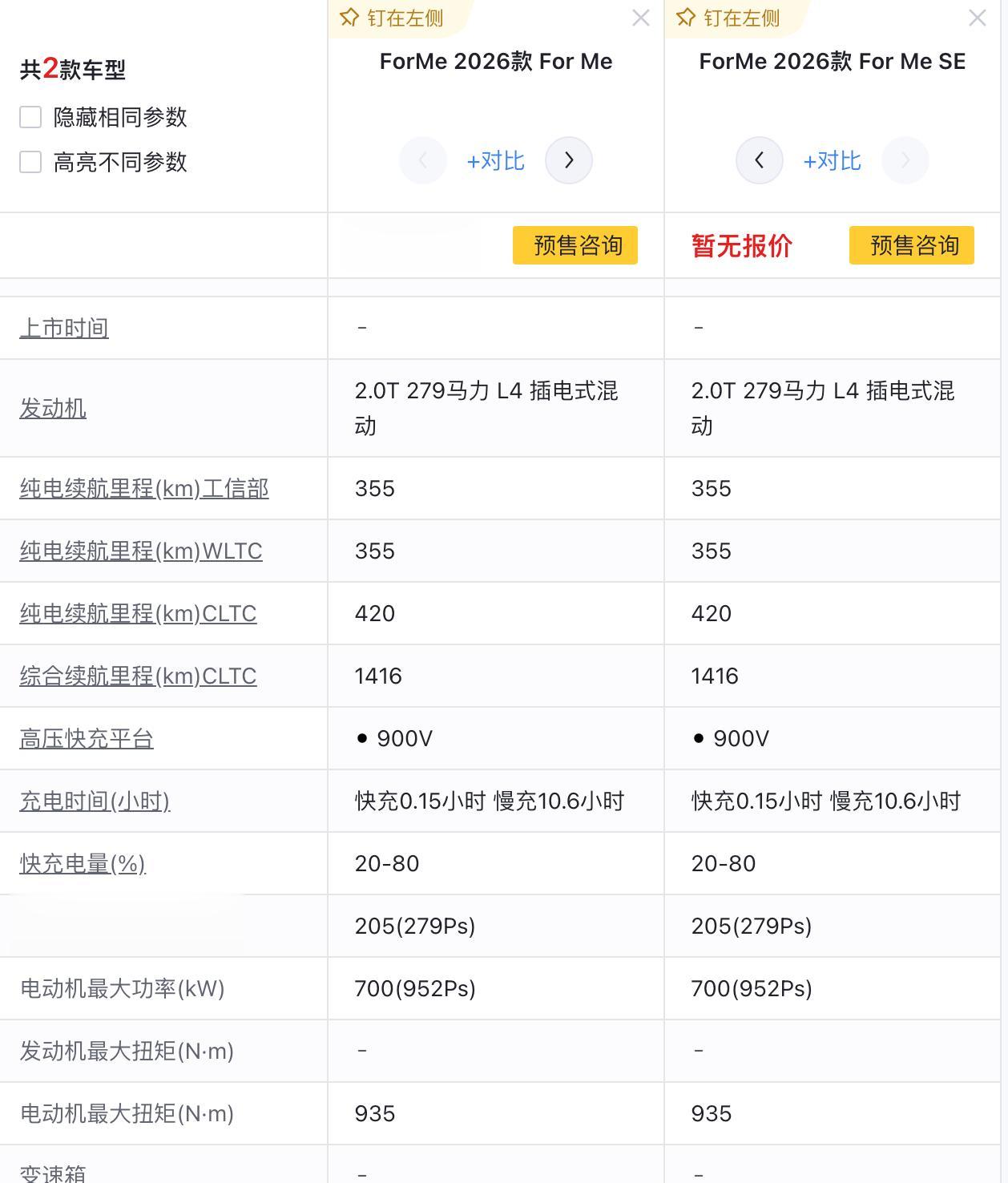This screenshot has height=1183, width=1008.
Task: Click 1416 value in For Me SE column
Action: pos(715,676)
